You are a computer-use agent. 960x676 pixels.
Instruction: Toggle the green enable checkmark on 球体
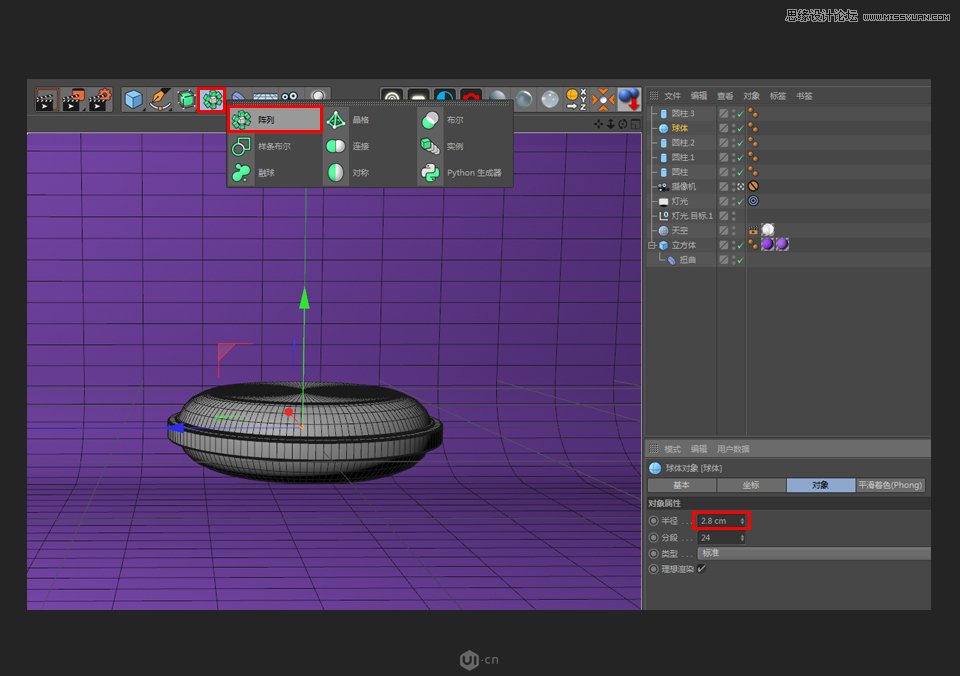740,128
